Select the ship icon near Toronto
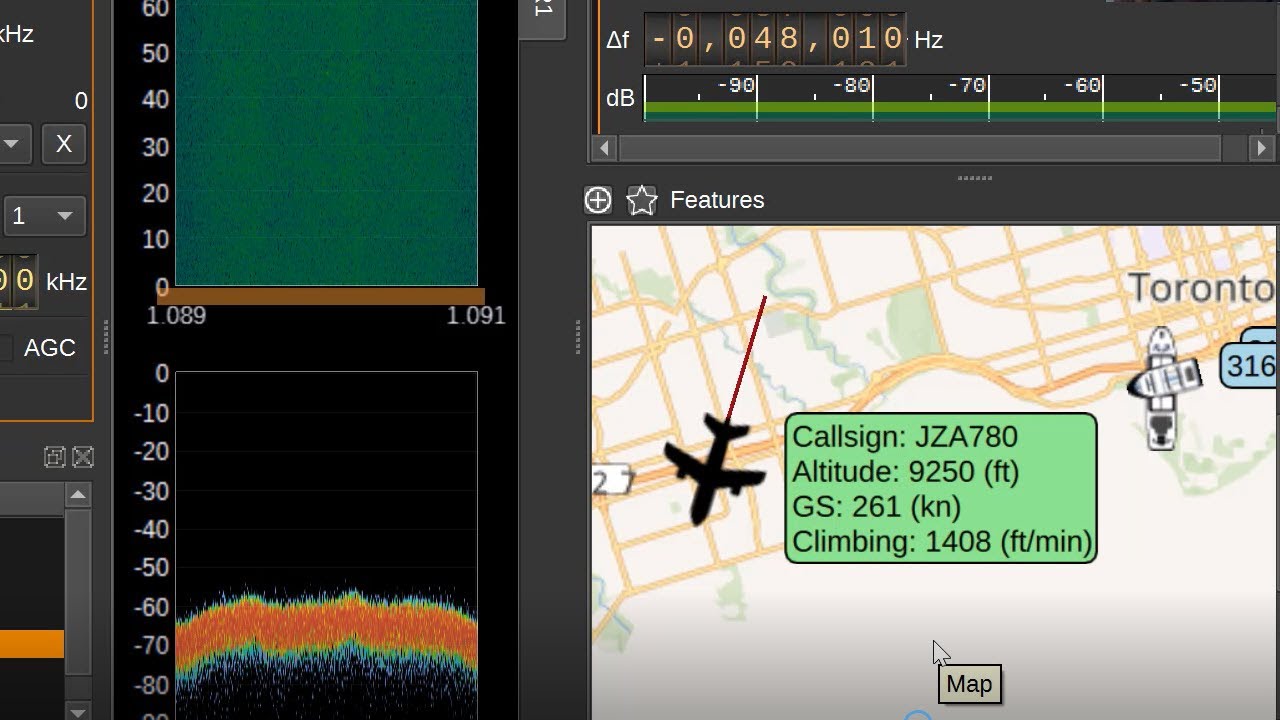Viewport: 1280px width, 720px height. (1162, 386)
